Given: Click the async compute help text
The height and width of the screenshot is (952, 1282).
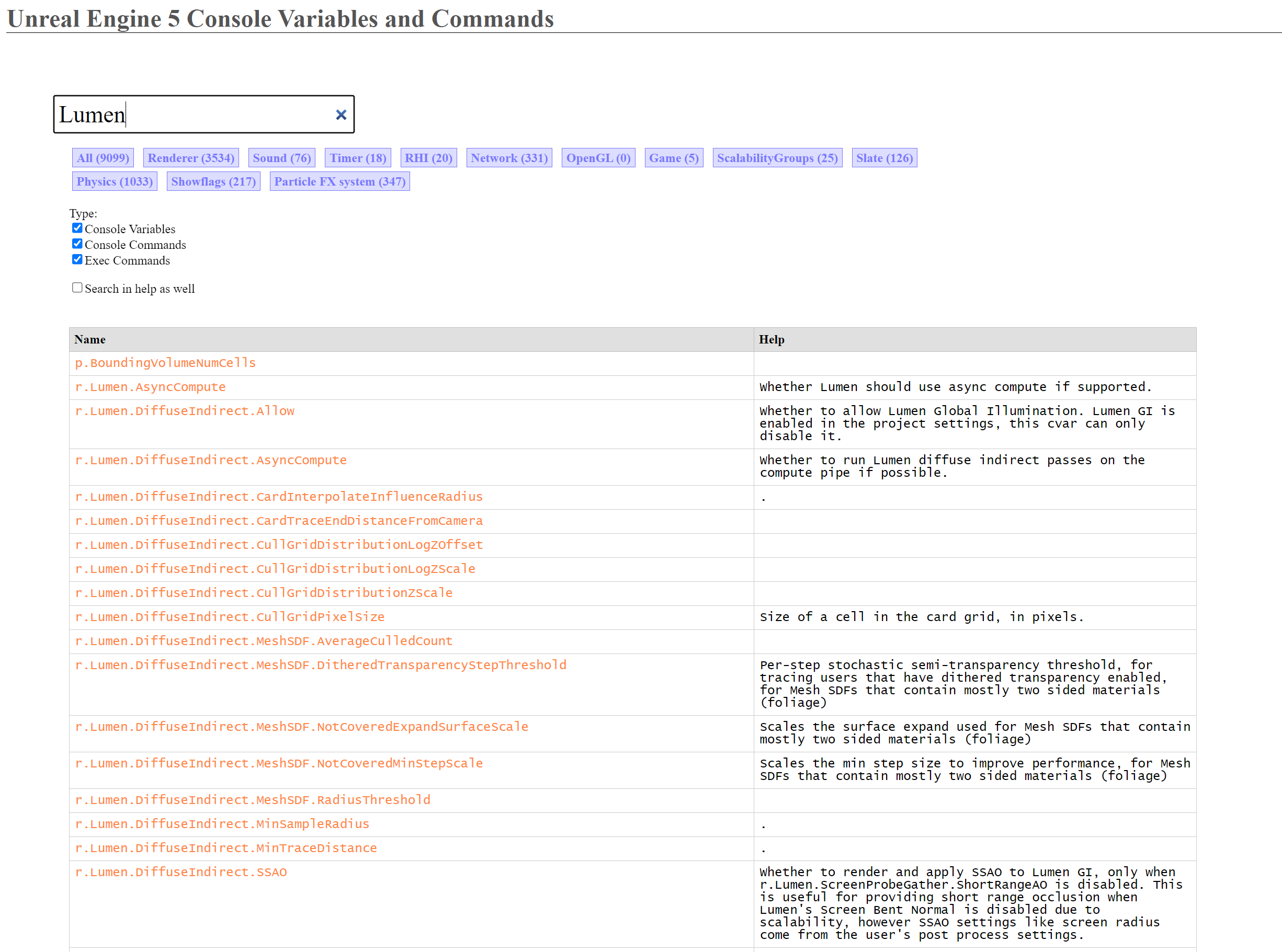Looking at the screenshot, I should tap(955, 387).
